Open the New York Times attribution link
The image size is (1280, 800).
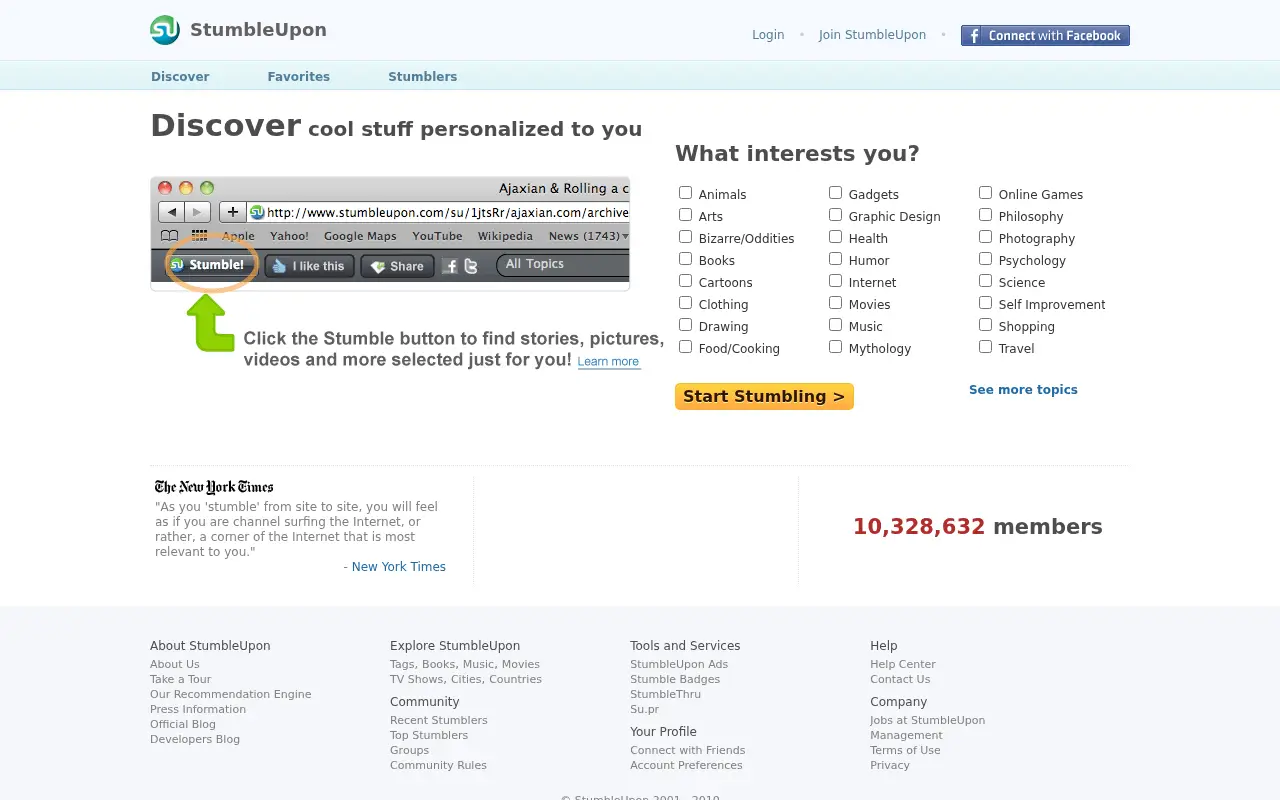pos(398,567)
